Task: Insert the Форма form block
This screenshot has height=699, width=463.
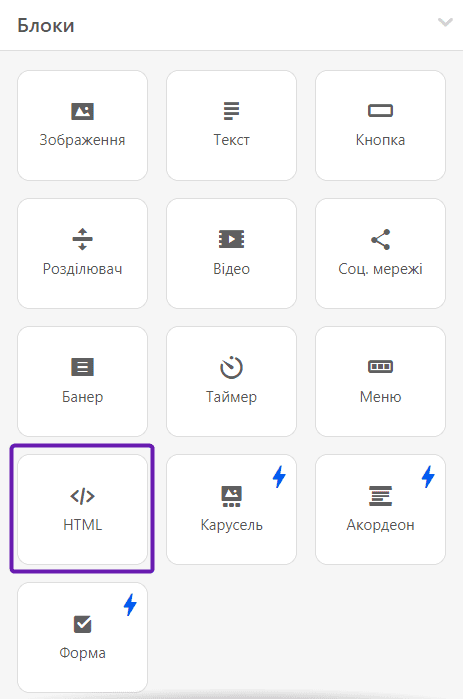Action: [x=82, y=637]
